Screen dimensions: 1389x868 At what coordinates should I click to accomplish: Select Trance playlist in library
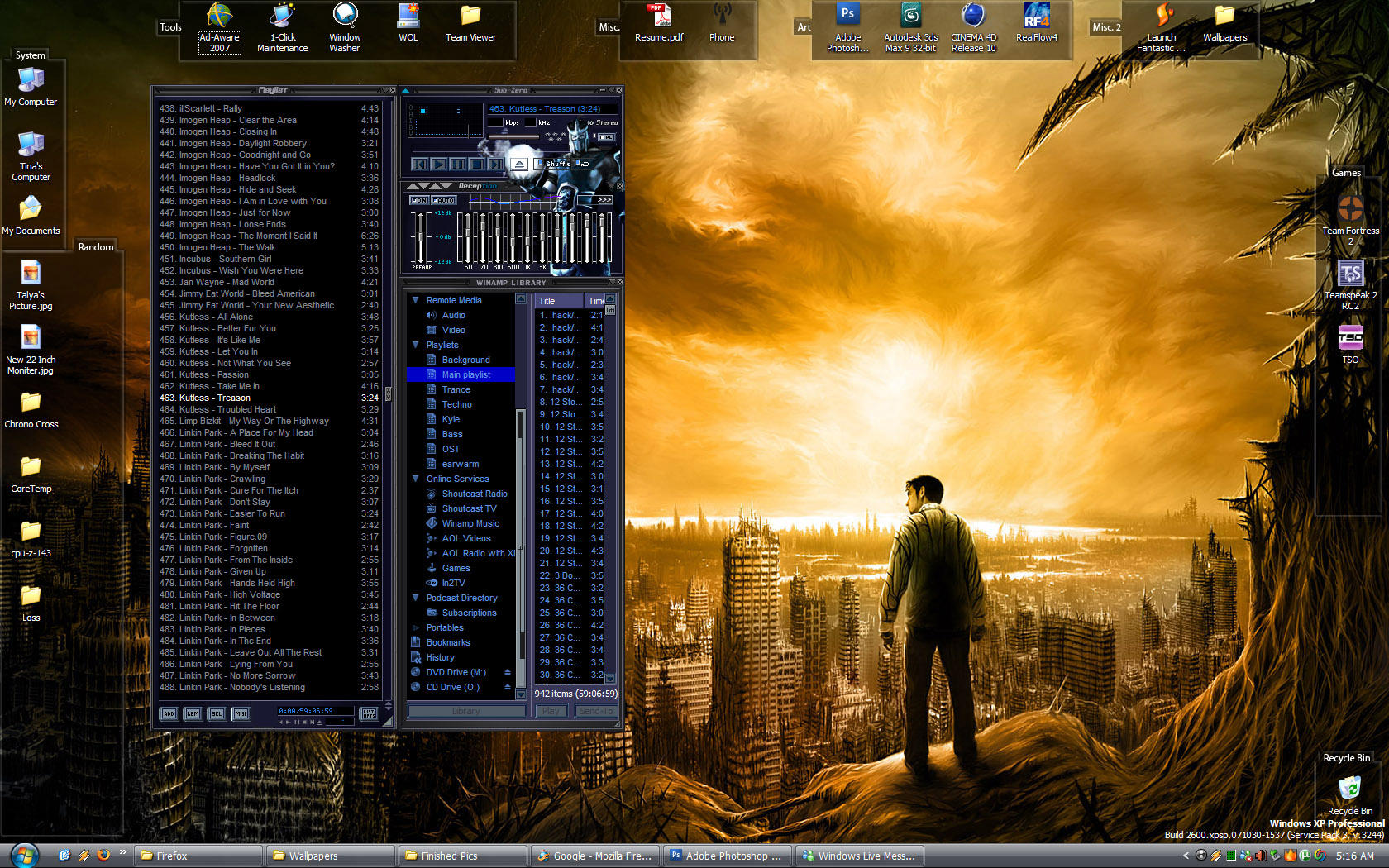(456, 389)
